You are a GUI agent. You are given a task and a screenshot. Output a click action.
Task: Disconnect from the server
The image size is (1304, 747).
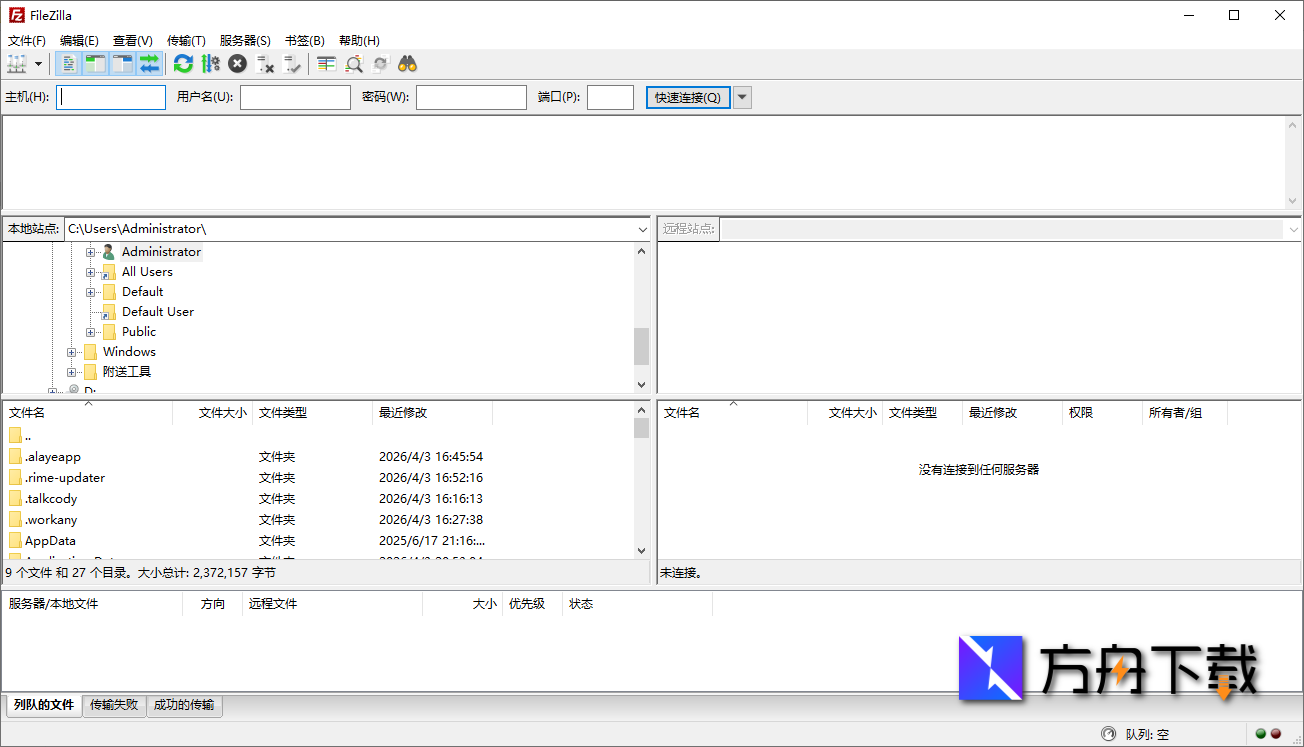264,63
